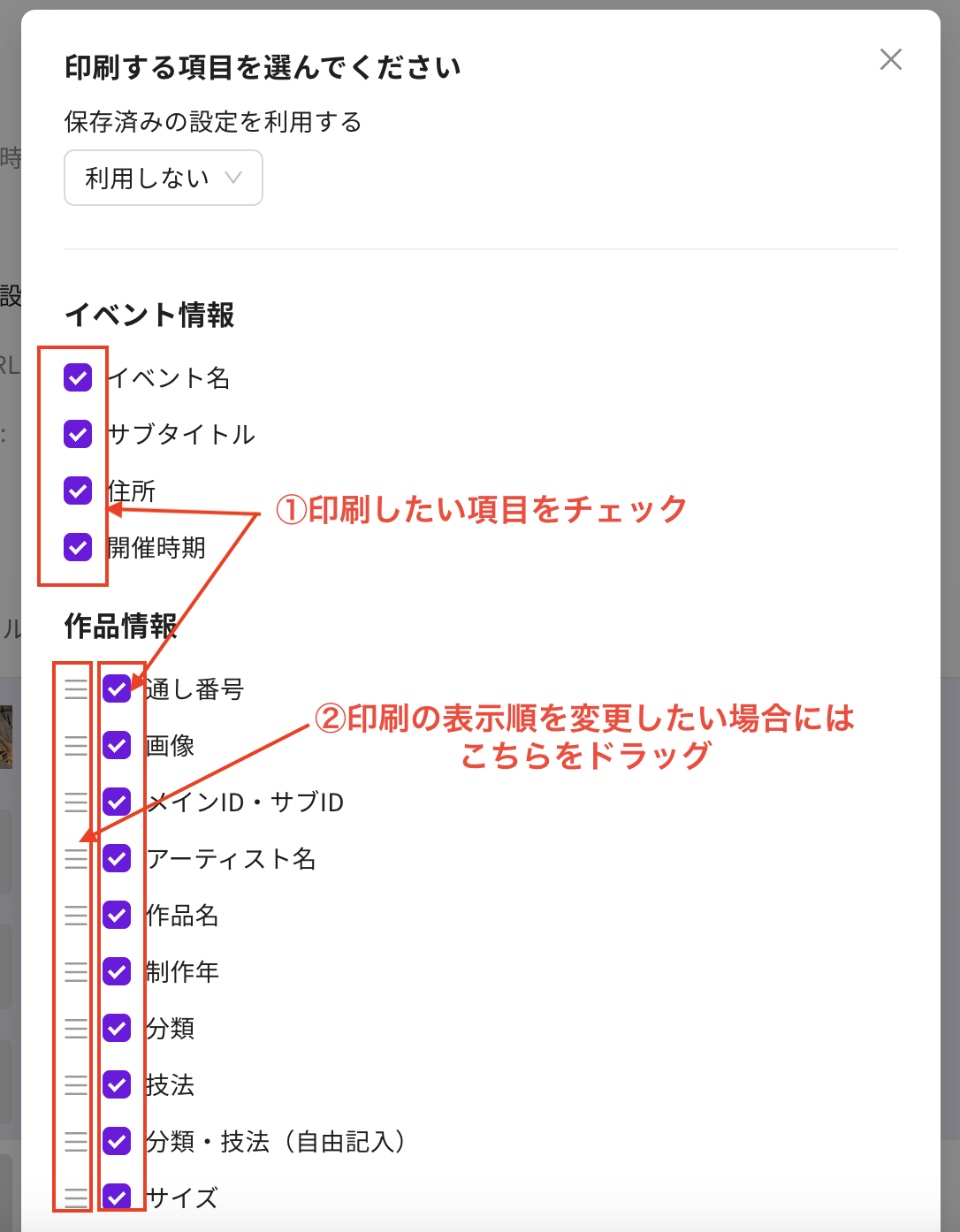Uncheck the 分類・技法（自由記入） checkbox

coord(116,1143)
